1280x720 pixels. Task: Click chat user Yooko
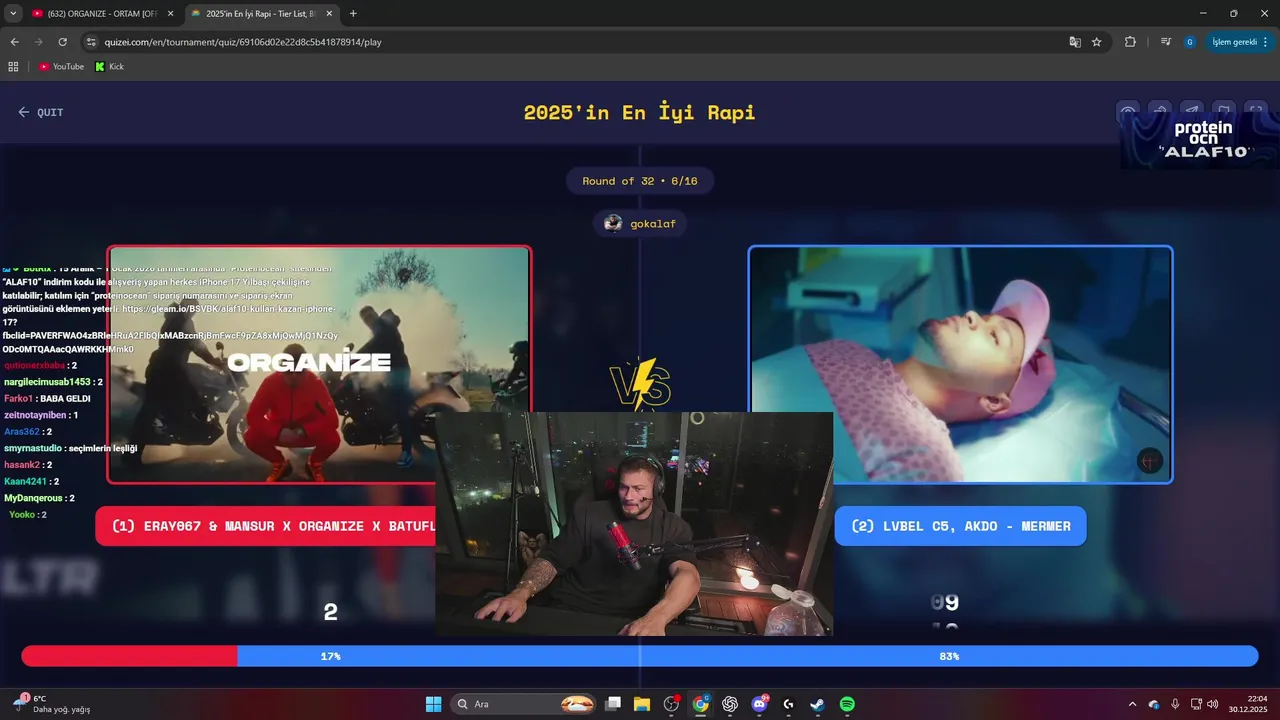pyautogui.click(x=22, y=514)
